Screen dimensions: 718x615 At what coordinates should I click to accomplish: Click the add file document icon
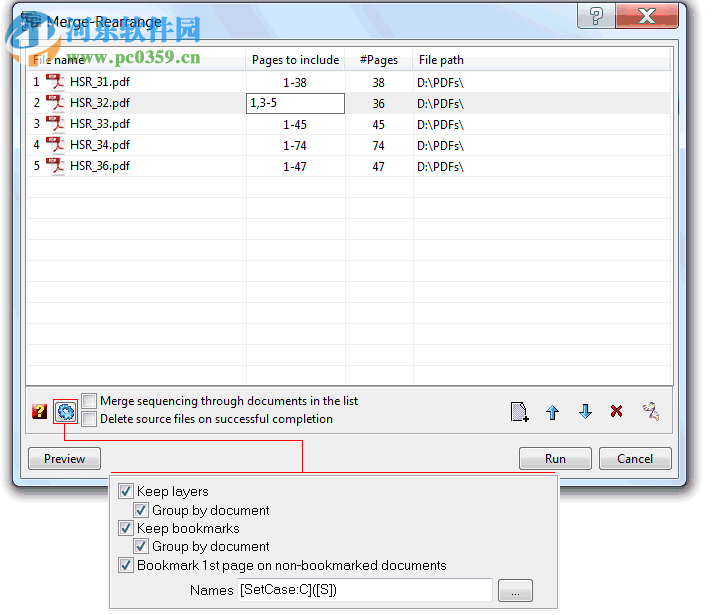point(519,412)
